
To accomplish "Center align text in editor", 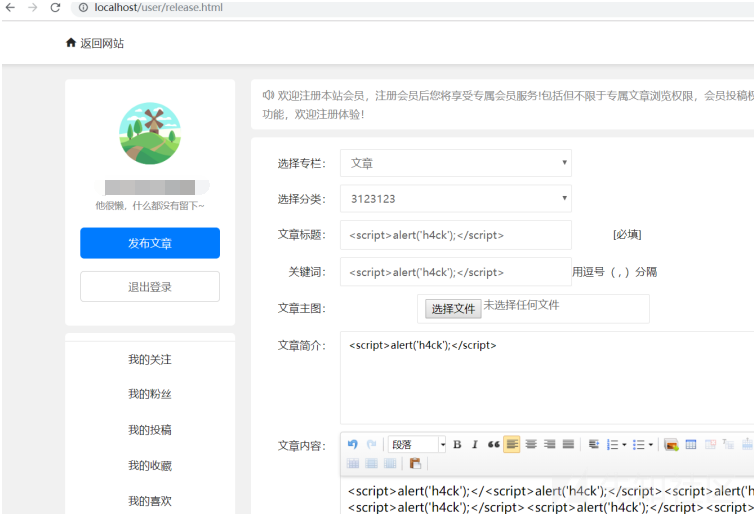I will pos(531,444).
